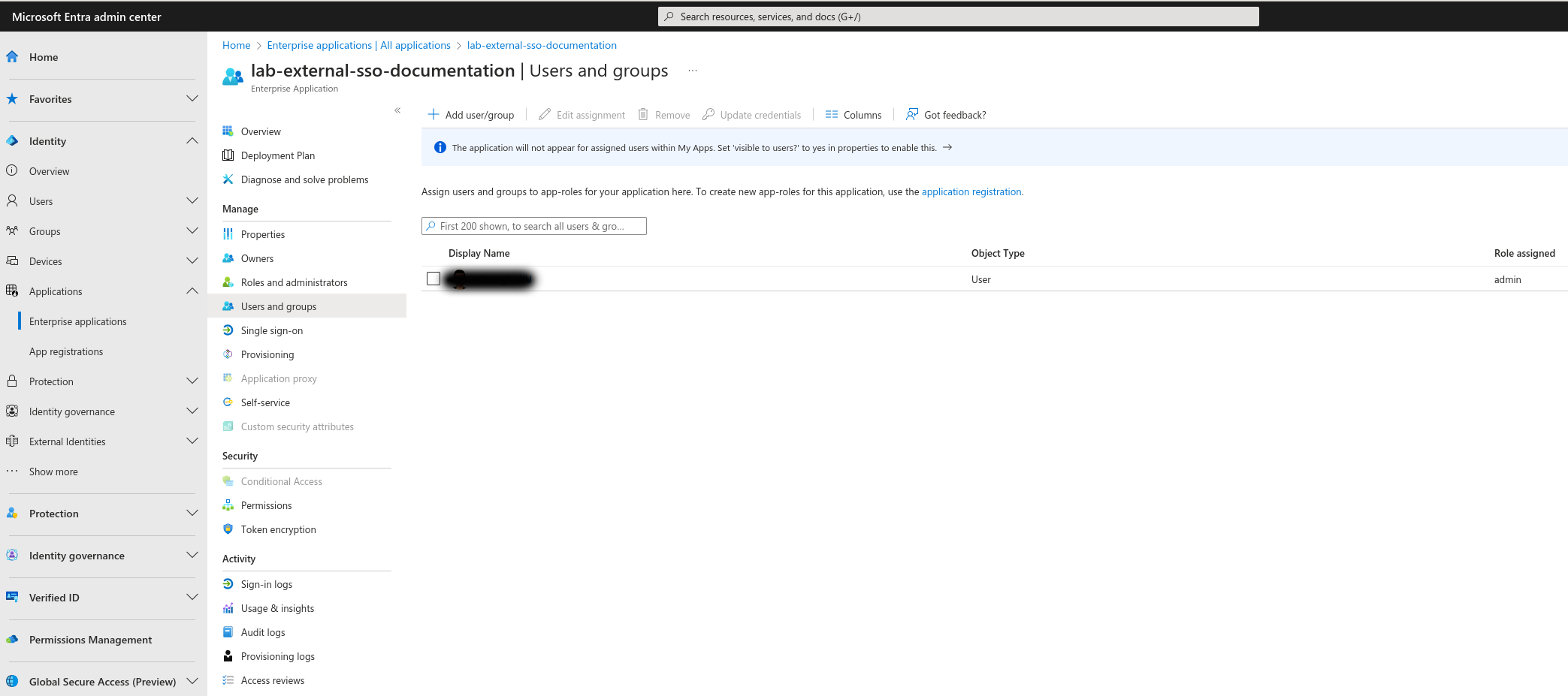This screenshot has width=1568, height=696.
Task: Expand the Groups submenu chevron
Action: click(x=192, y=230)
